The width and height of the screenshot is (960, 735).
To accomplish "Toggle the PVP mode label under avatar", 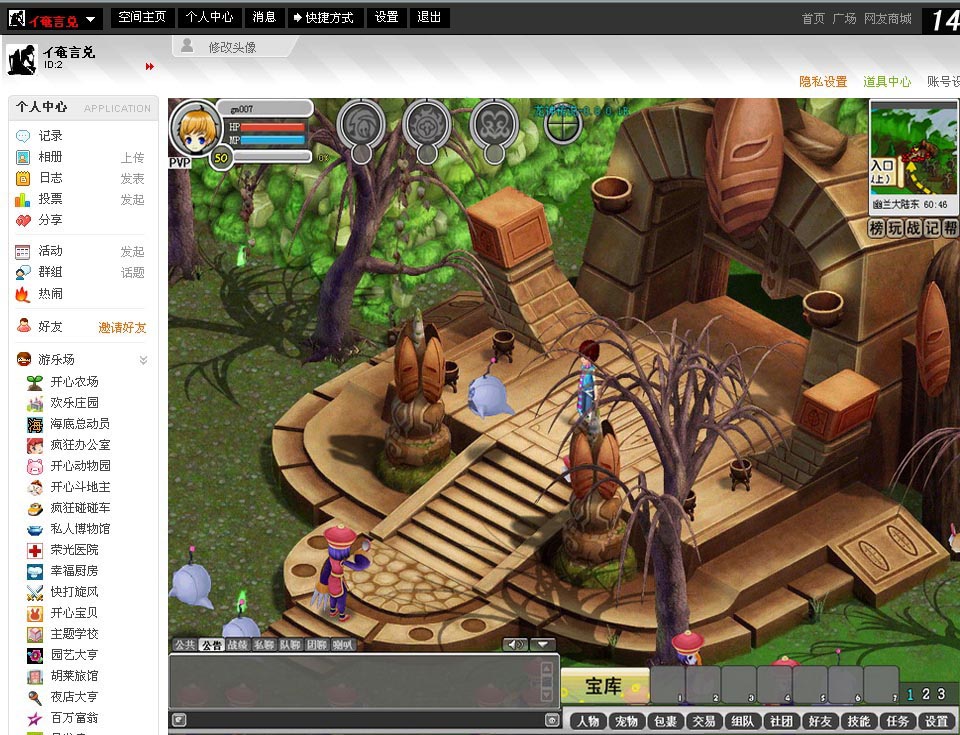I will (180, 163).
